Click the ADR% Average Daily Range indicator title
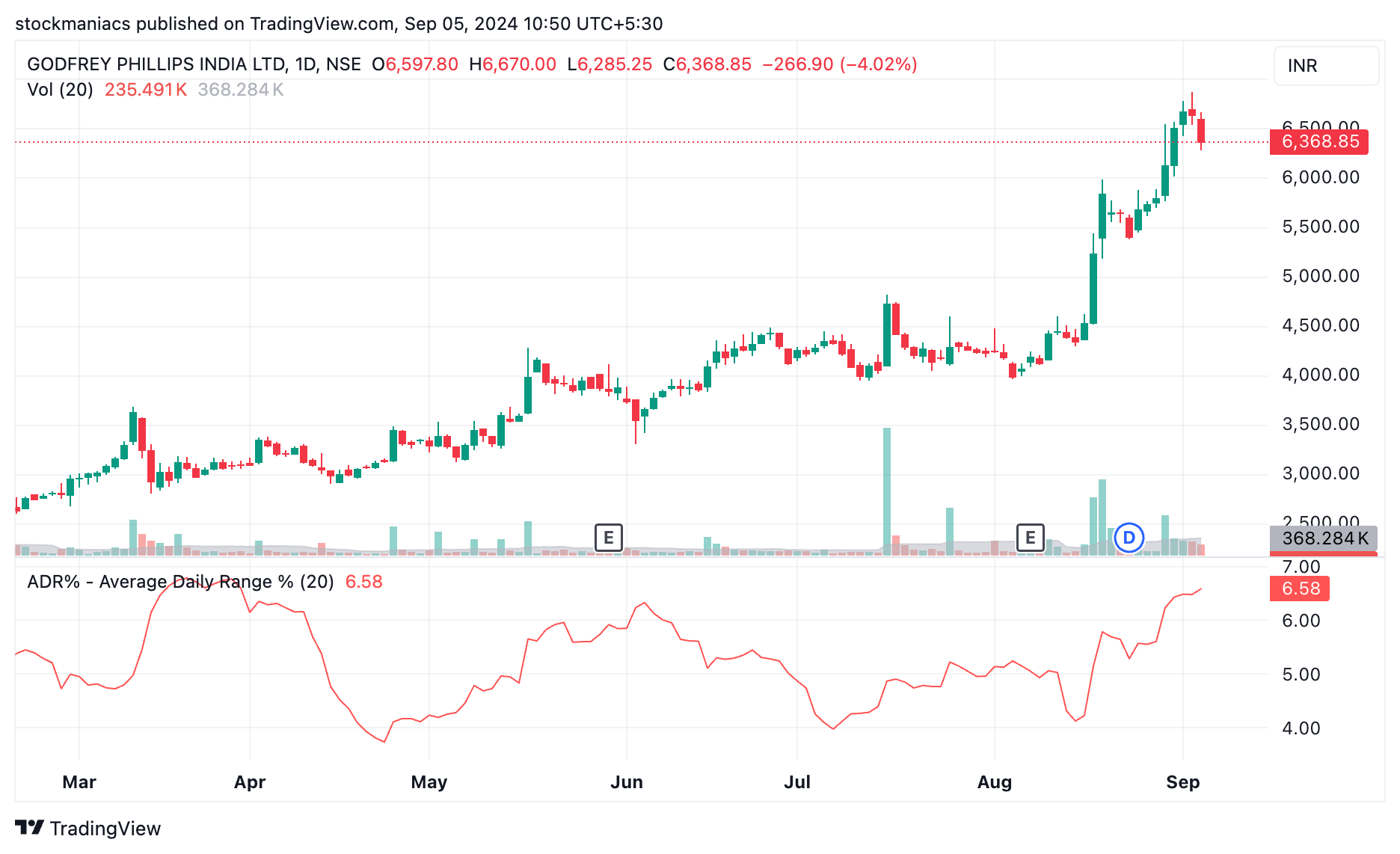Viewport: 1400px width, 854px height. coord(179,582)
